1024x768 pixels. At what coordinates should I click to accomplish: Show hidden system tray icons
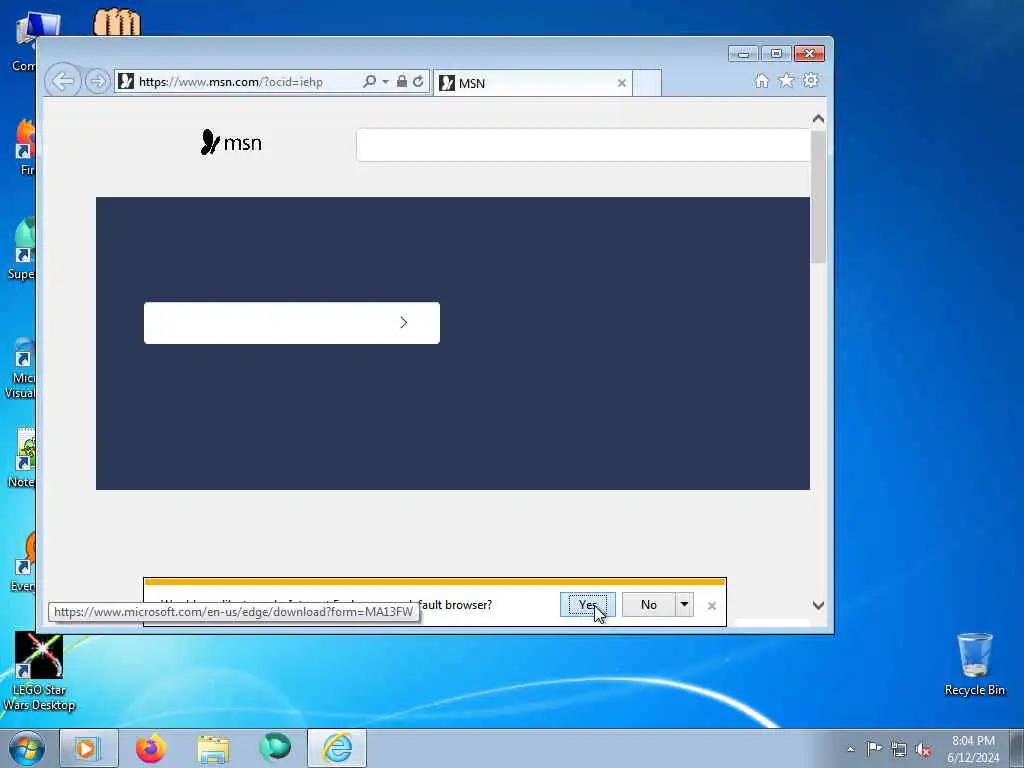pyautogui.click(x=850, y=750)
